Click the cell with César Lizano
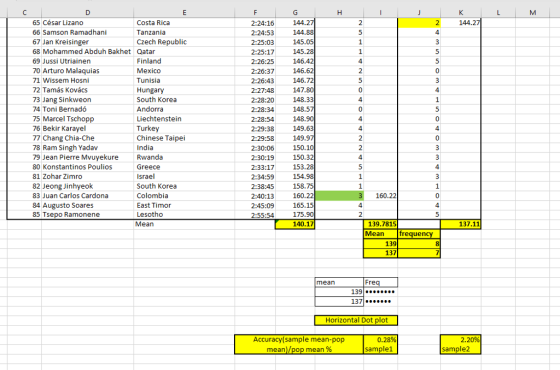 pos(88,23)
